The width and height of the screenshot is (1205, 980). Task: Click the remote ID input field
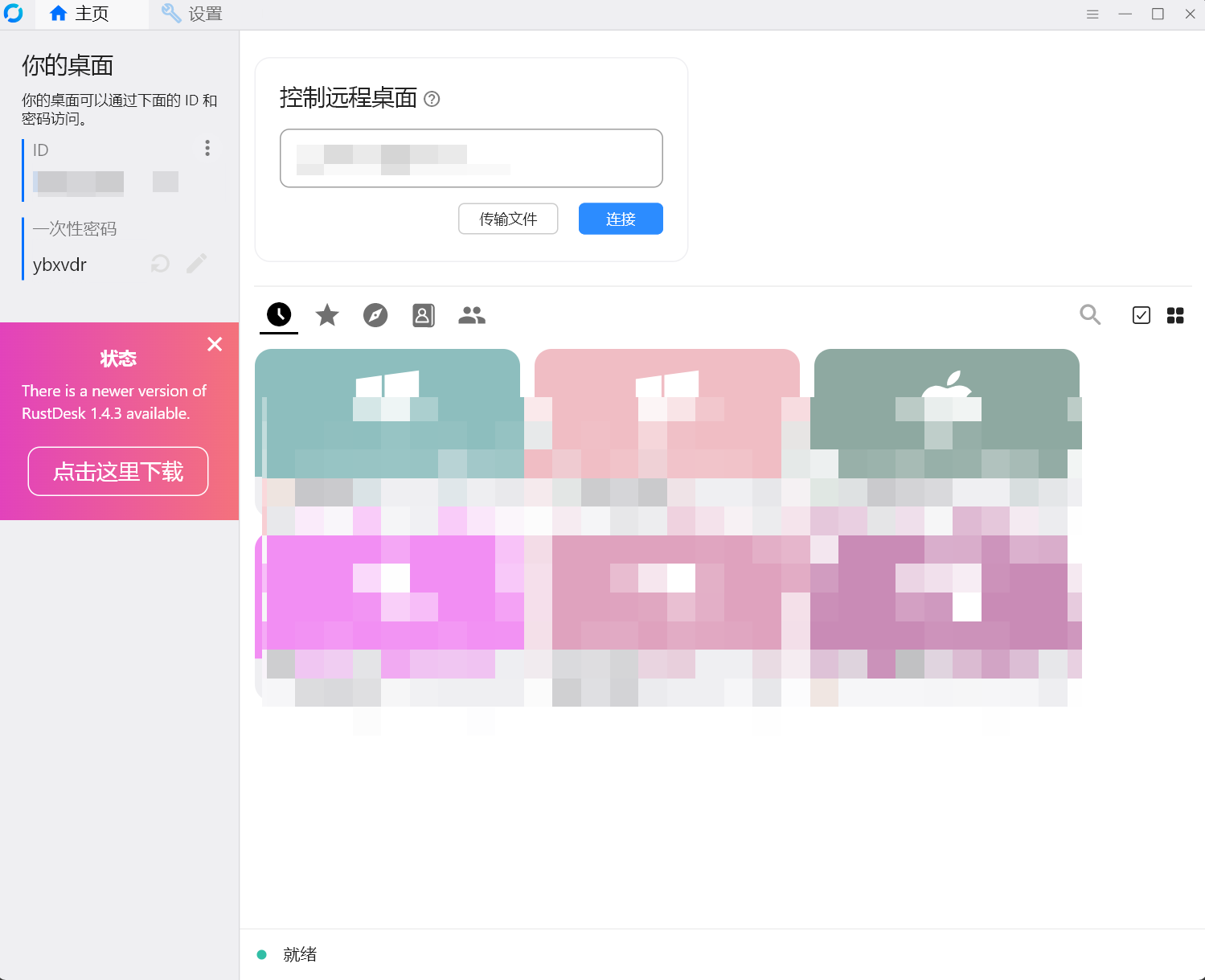pyautogui.click(x=471, y=158)
